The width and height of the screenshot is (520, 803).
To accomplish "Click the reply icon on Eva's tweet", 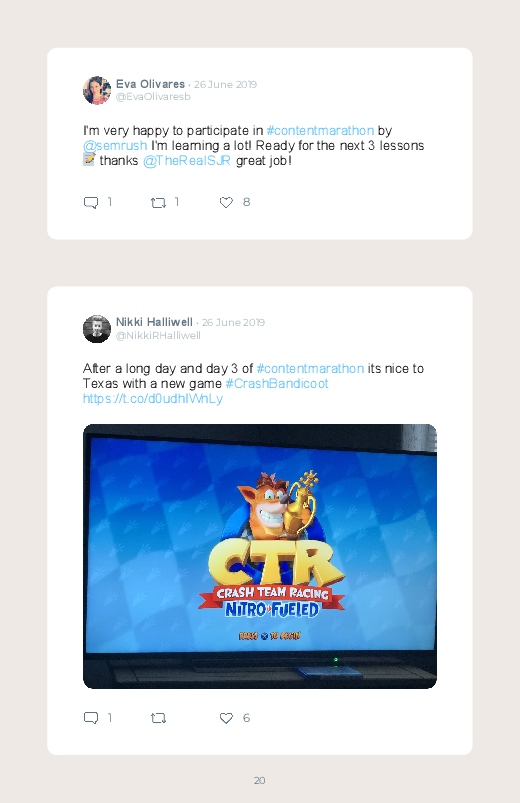I will click(91, 203).
